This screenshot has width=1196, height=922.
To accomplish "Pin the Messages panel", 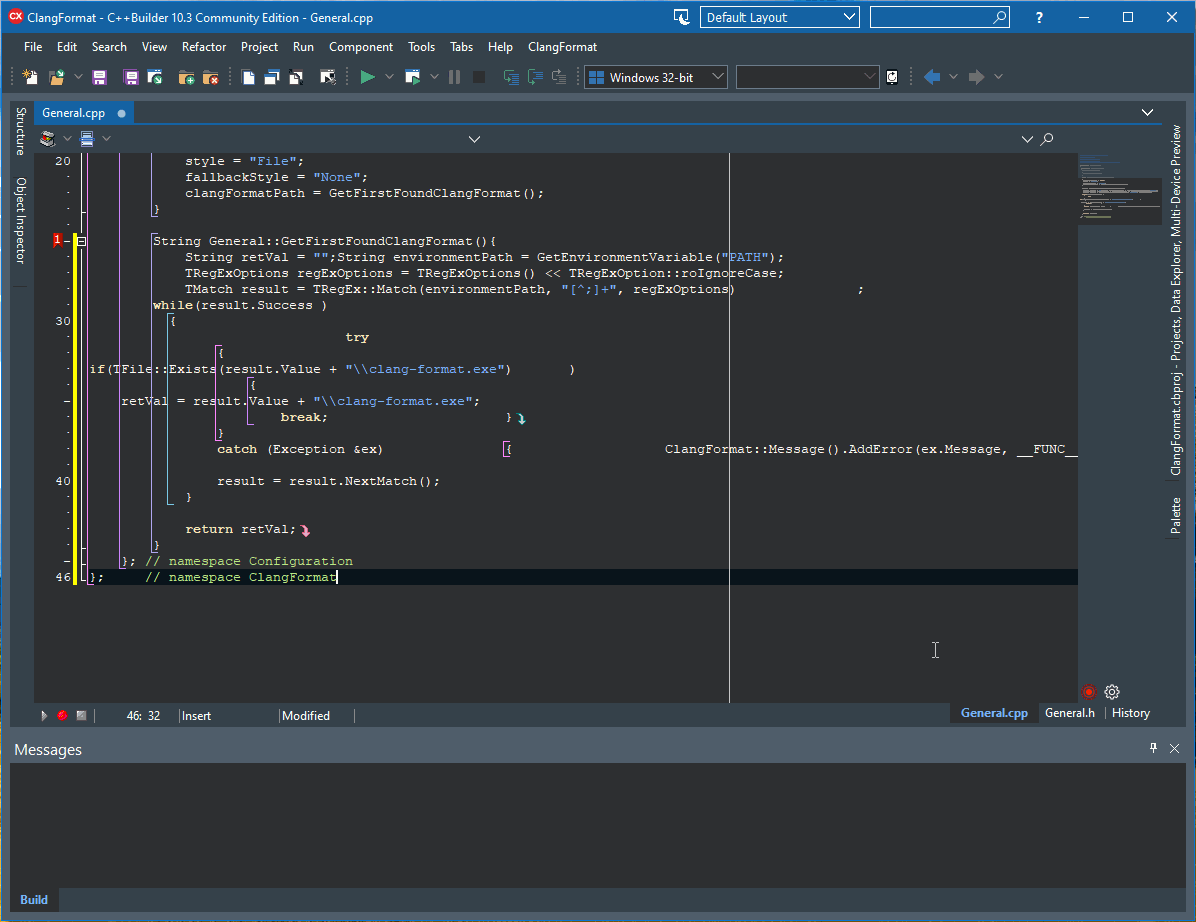I will pos(1153,749).
